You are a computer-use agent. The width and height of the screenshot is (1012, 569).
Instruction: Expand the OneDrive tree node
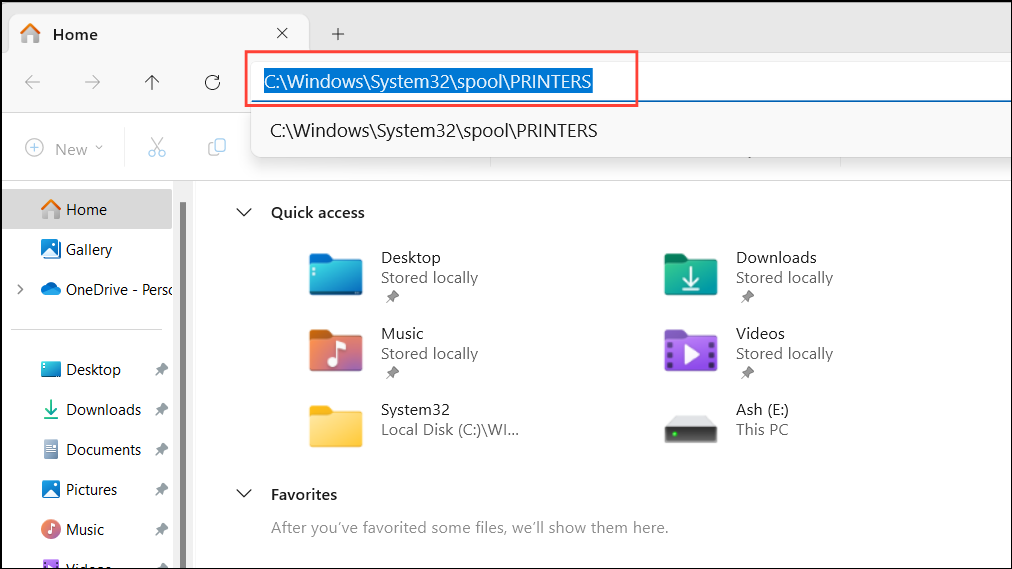point(20,290)
